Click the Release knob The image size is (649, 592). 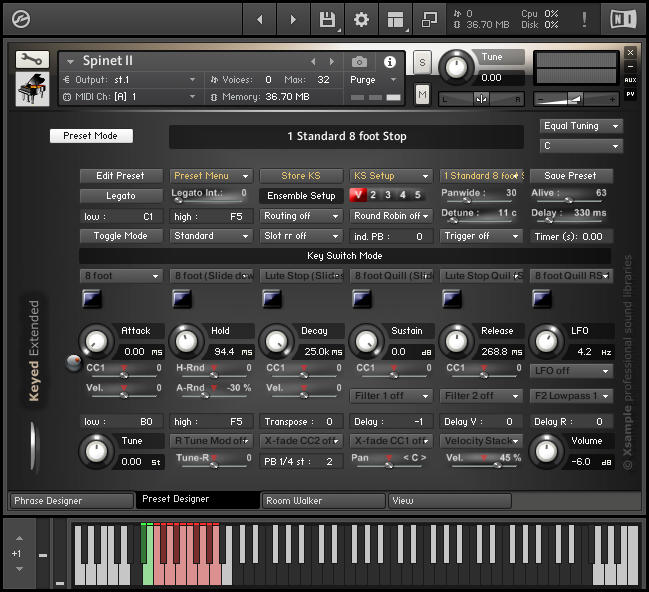point(457,342)
